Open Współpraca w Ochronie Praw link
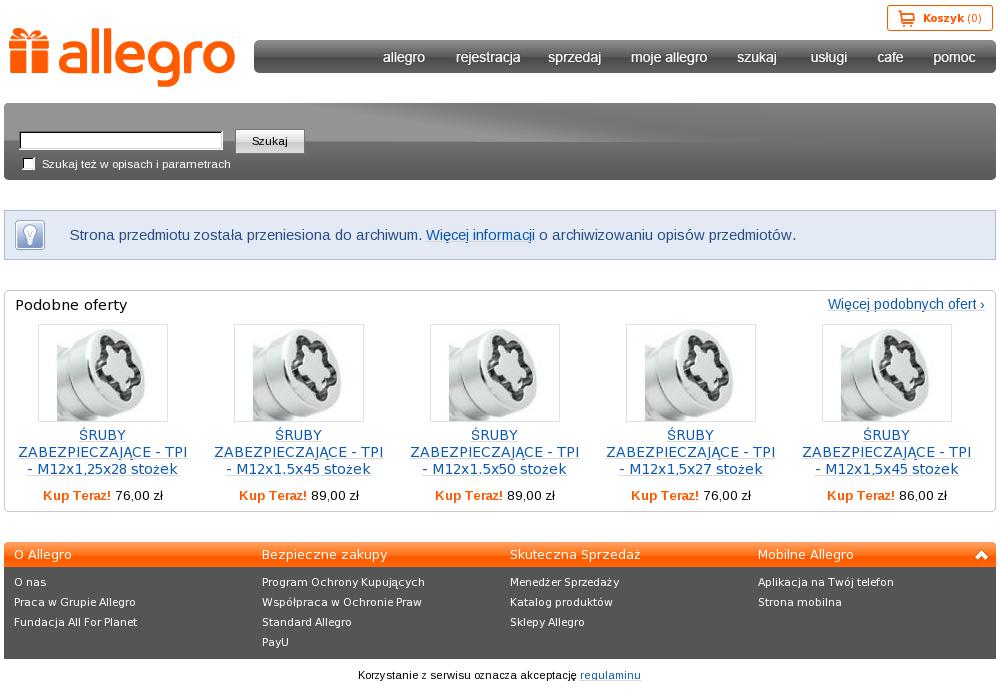The width and height of the screenshot is (1000, 695). click(342, 602)
